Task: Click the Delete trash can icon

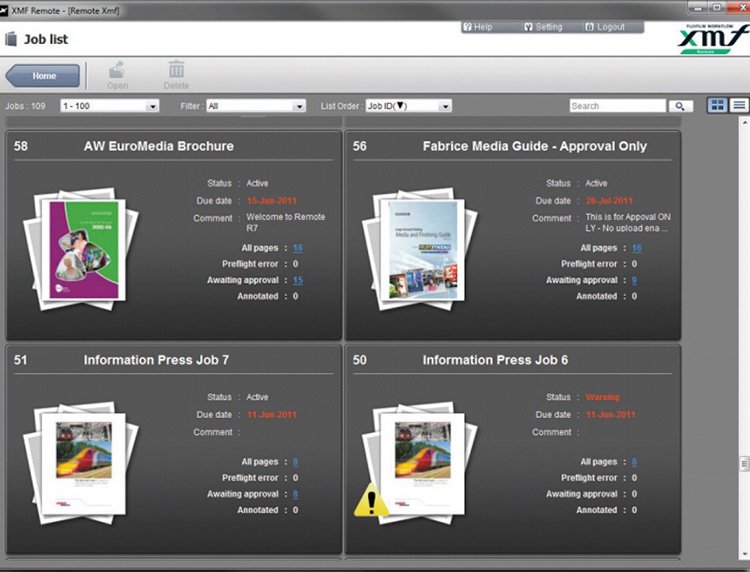Action: click(x=176, y=71)
